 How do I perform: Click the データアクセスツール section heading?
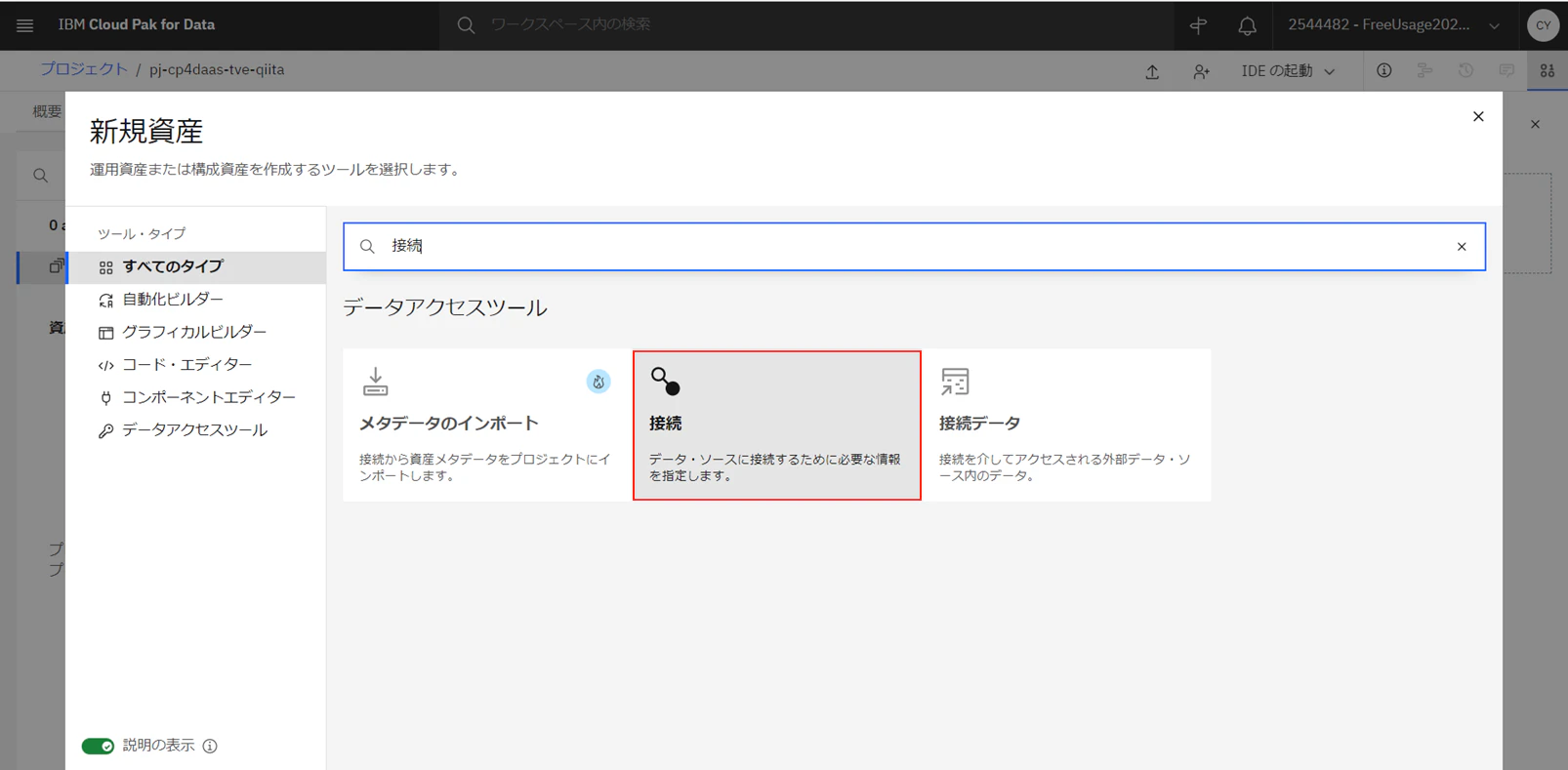445,307
